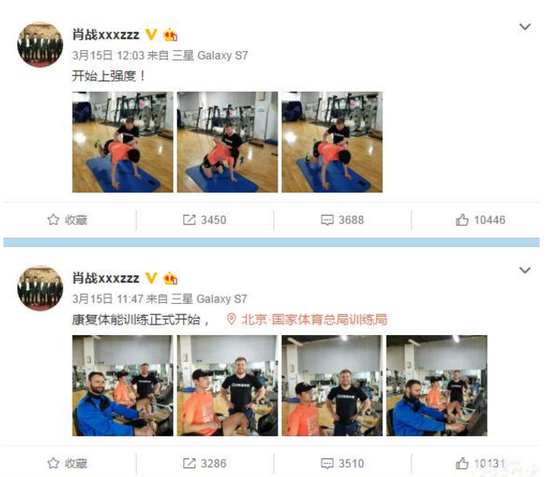Open comments on first post showing 3688

coord(342,220)
